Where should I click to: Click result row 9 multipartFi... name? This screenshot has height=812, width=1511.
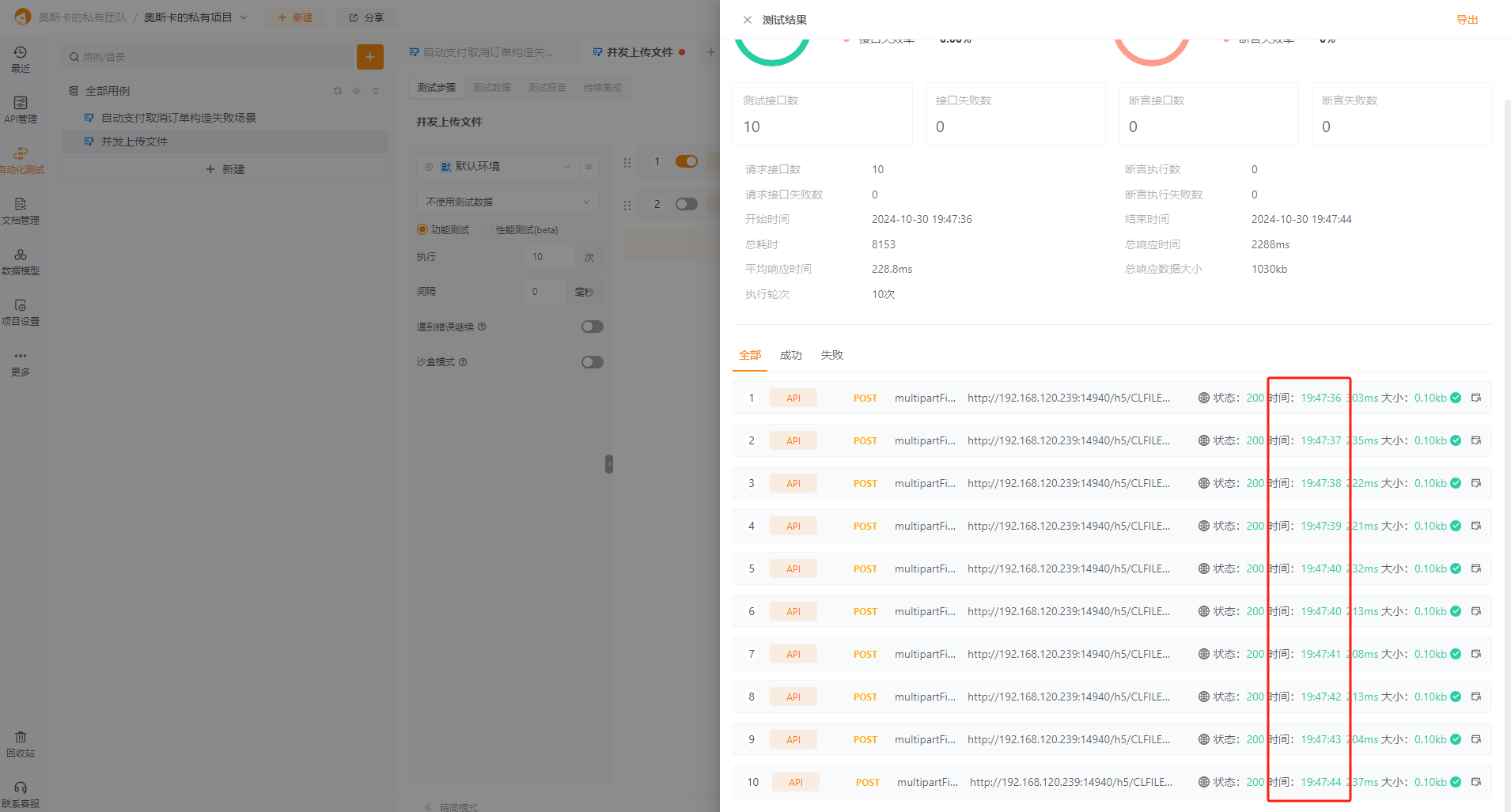(x=926, y=739)
